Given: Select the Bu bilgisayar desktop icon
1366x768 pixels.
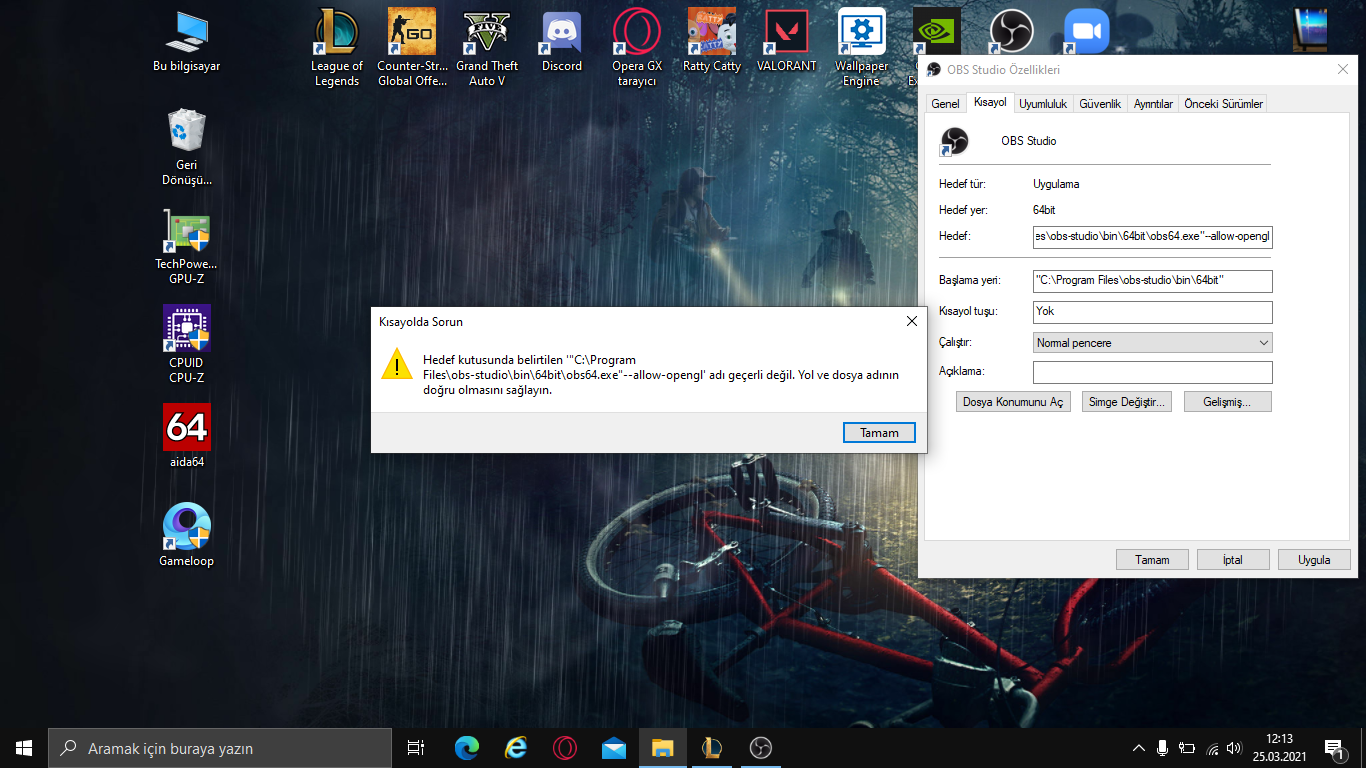Looking at the screenshot, I should click(x=186, y=42).
